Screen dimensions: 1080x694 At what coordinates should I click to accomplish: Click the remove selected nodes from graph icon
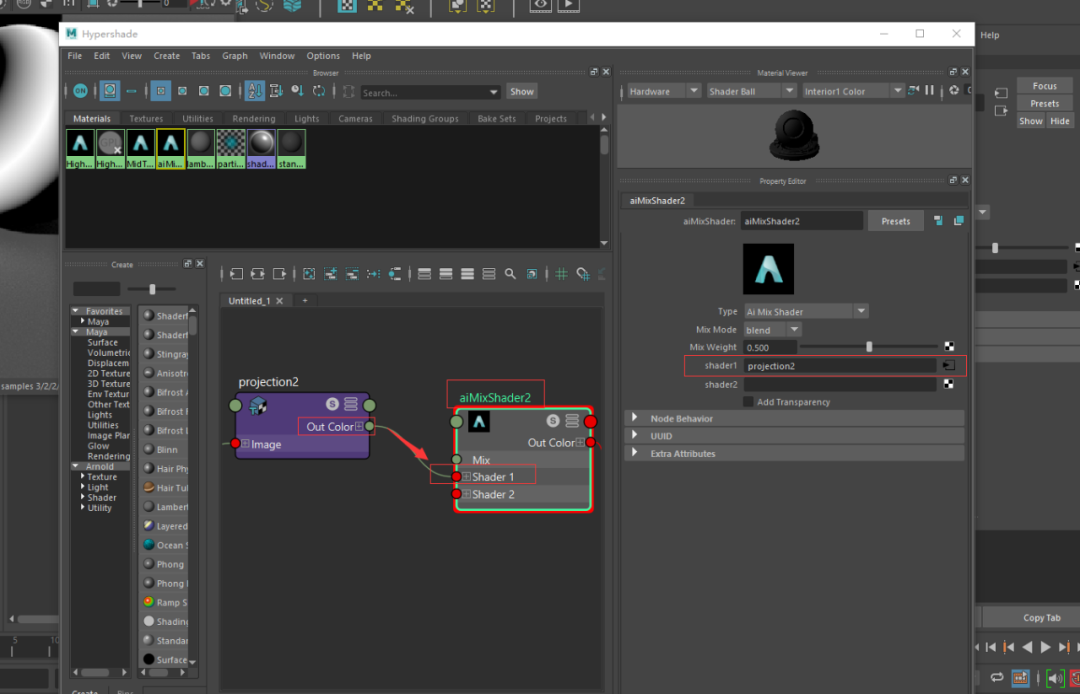(x=352, y=274)
